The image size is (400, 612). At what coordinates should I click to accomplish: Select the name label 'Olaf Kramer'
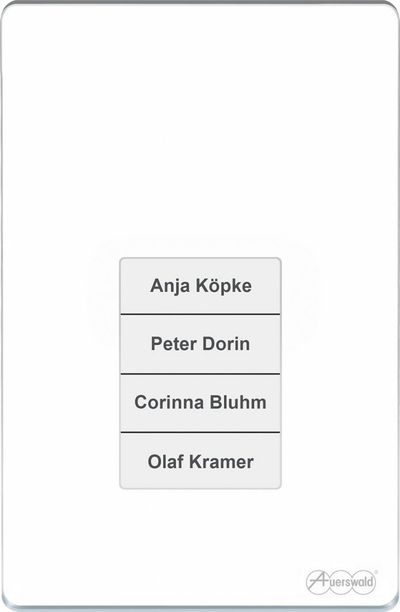(x=201, y=461)
